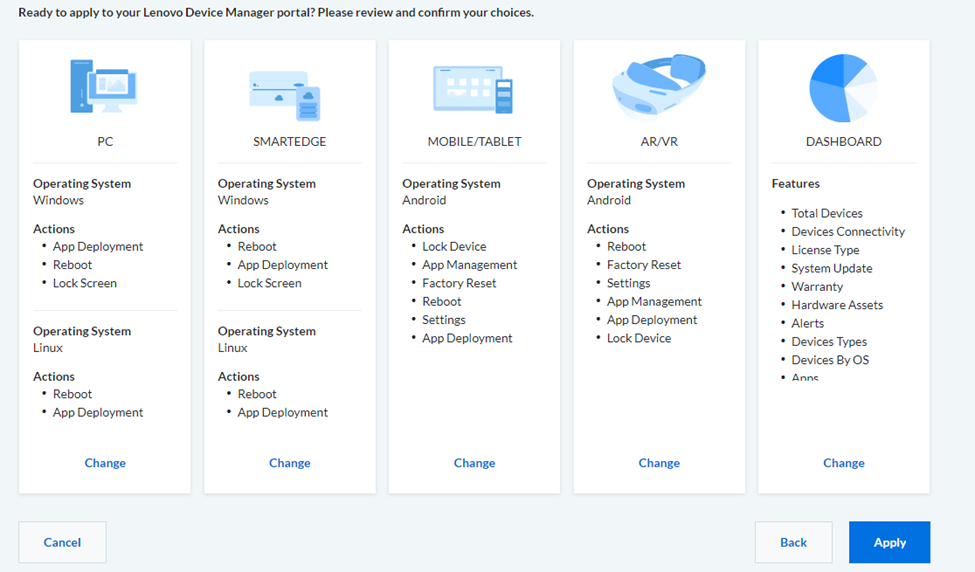
Task: Change the MOBILE/TABLET card choices
Action: point(474,463)
